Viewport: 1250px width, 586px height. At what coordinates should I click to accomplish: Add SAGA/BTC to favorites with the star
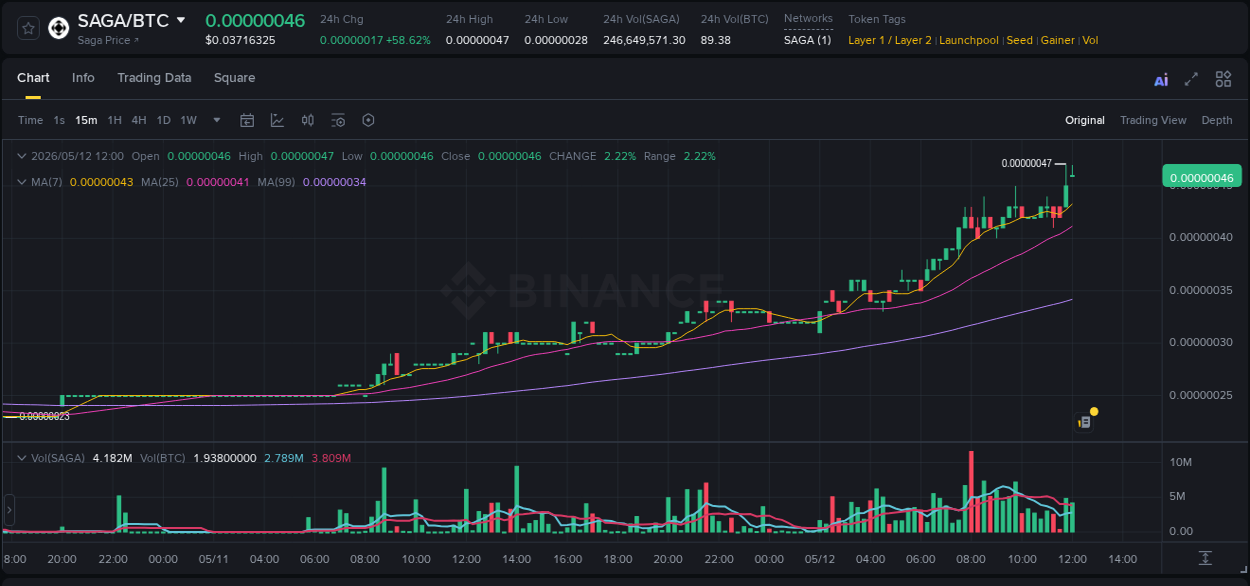tap(28, 28)
